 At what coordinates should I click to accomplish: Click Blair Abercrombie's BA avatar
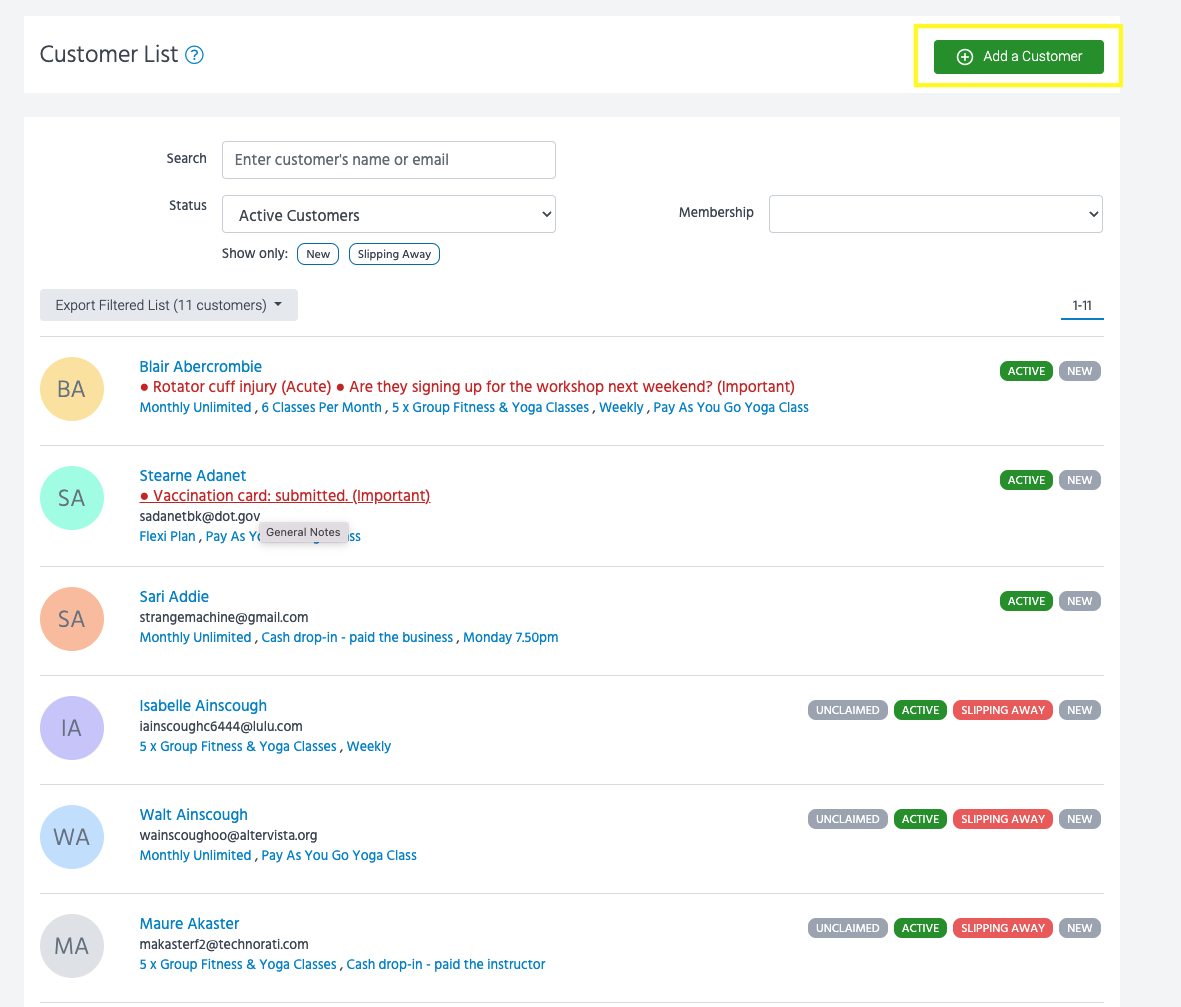pos(72,389)
